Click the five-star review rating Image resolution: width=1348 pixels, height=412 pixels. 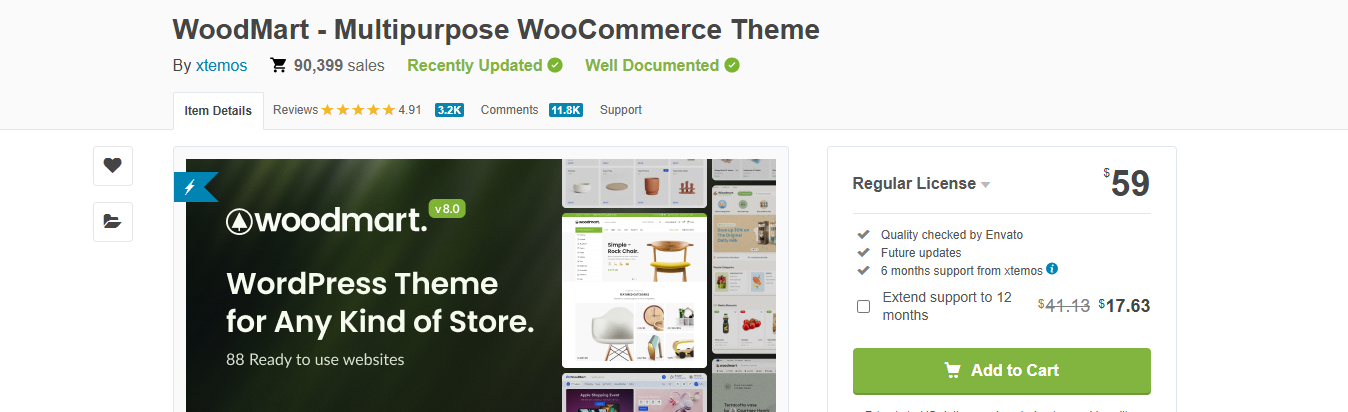click(358, 110)
